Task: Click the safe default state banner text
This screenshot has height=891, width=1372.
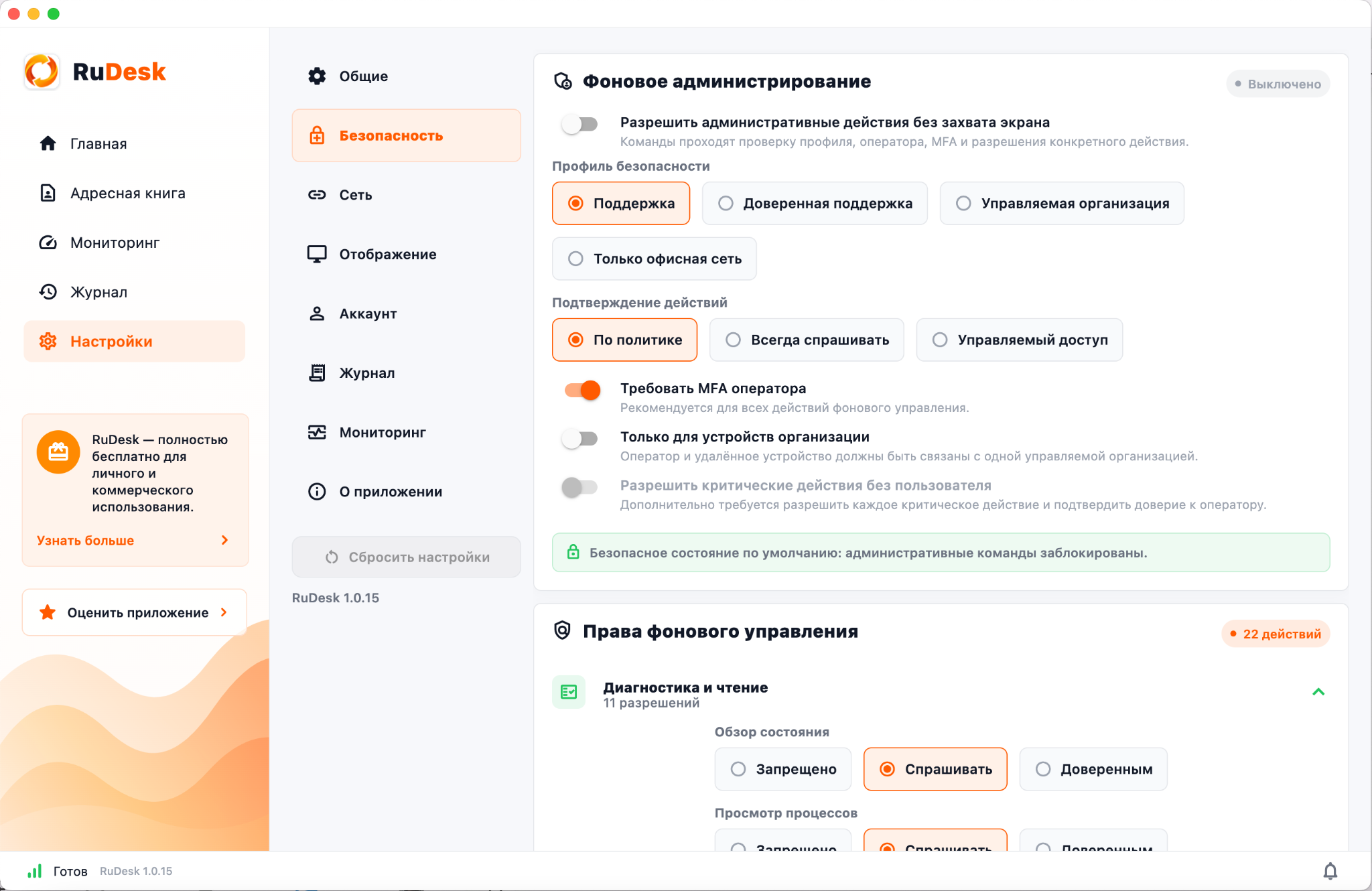Action: (868, 553)
